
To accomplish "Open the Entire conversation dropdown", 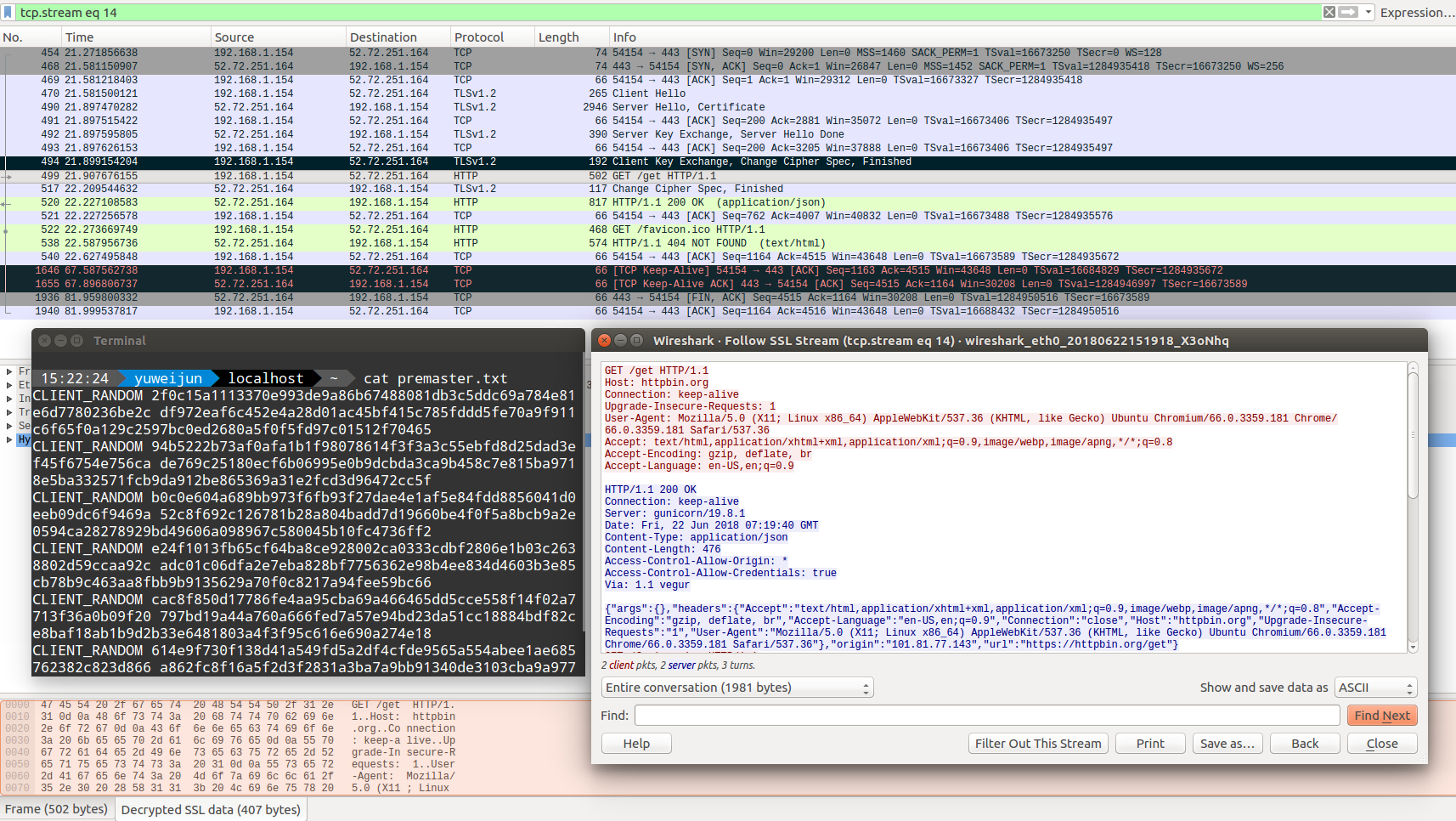I will [737, 688].
